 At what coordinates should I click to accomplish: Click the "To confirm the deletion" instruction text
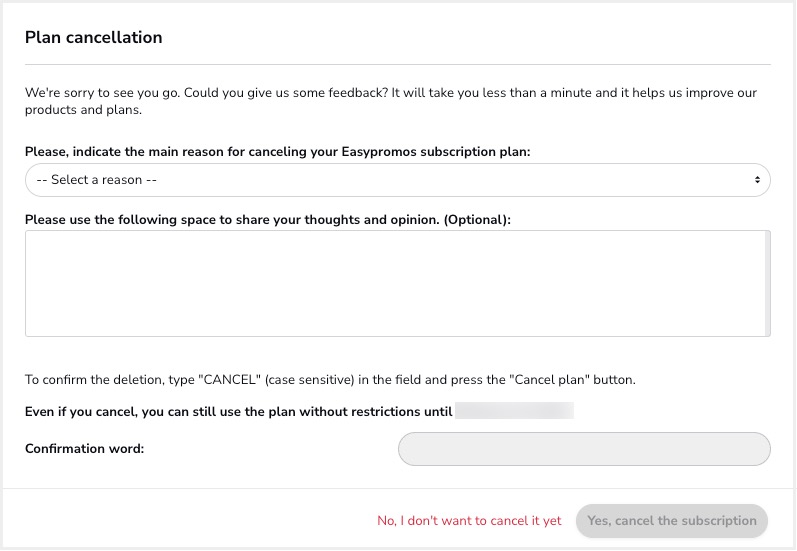(330, 380)
